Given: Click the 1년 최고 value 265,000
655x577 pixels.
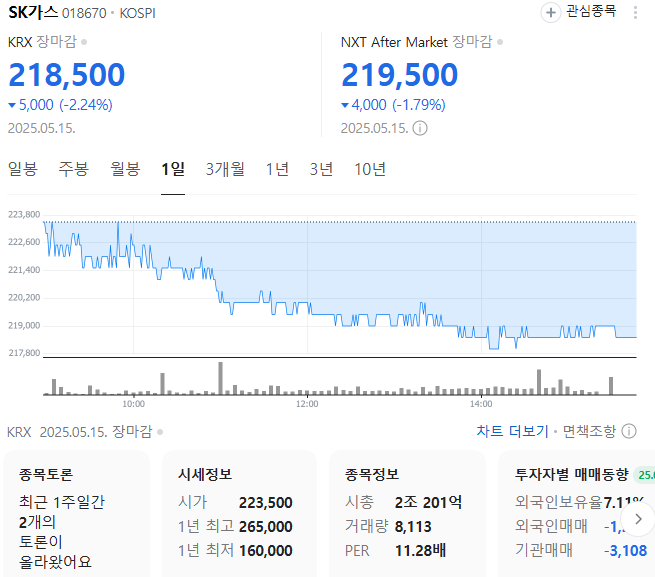Looking at the screenshot, I should (x=266, y=526).
